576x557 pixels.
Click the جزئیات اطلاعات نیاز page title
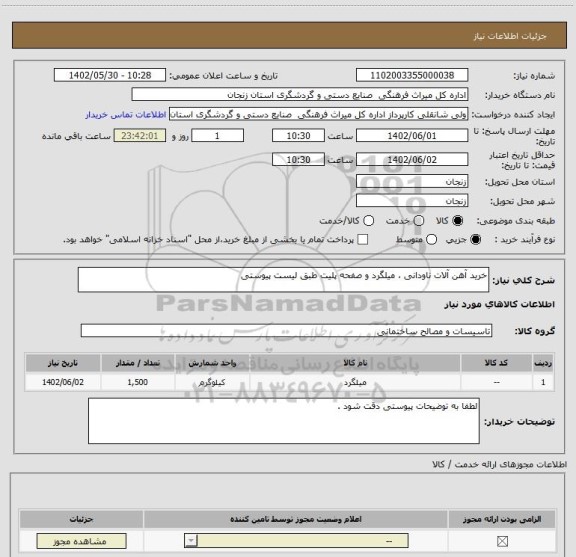(510, 36)
